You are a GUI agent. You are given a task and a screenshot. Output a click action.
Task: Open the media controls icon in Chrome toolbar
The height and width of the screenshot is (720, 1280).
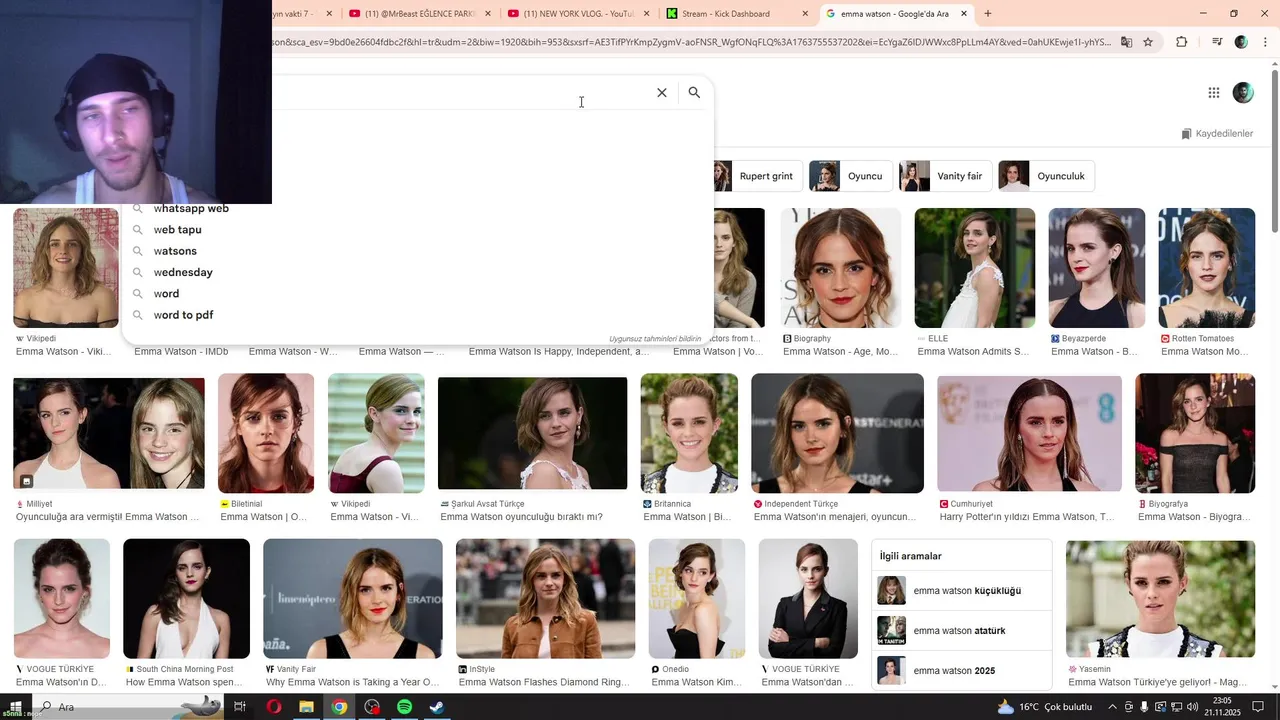(1216, 42)
